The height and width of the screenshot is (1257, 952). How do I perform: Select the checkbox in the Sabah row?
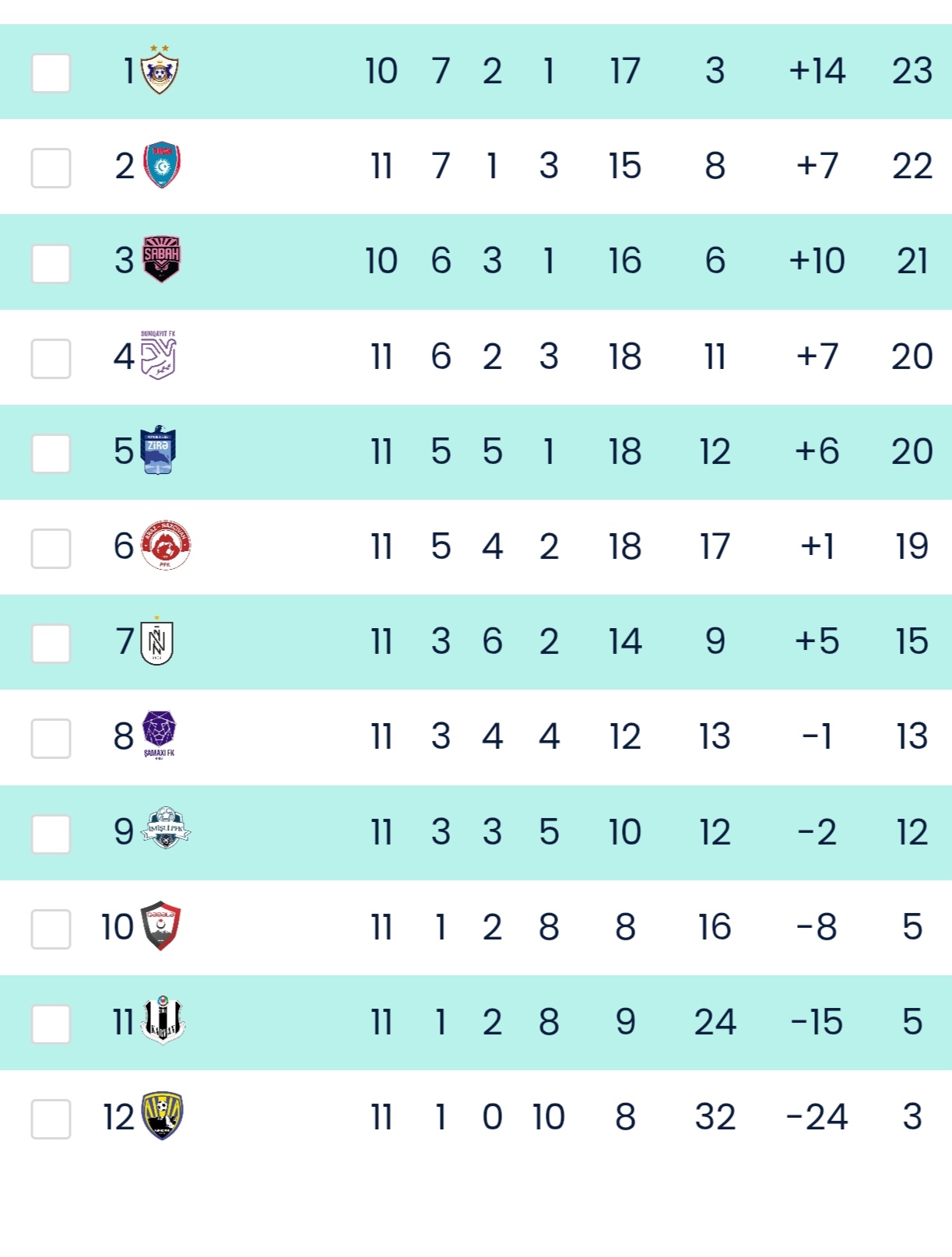(x=51, y=263)
